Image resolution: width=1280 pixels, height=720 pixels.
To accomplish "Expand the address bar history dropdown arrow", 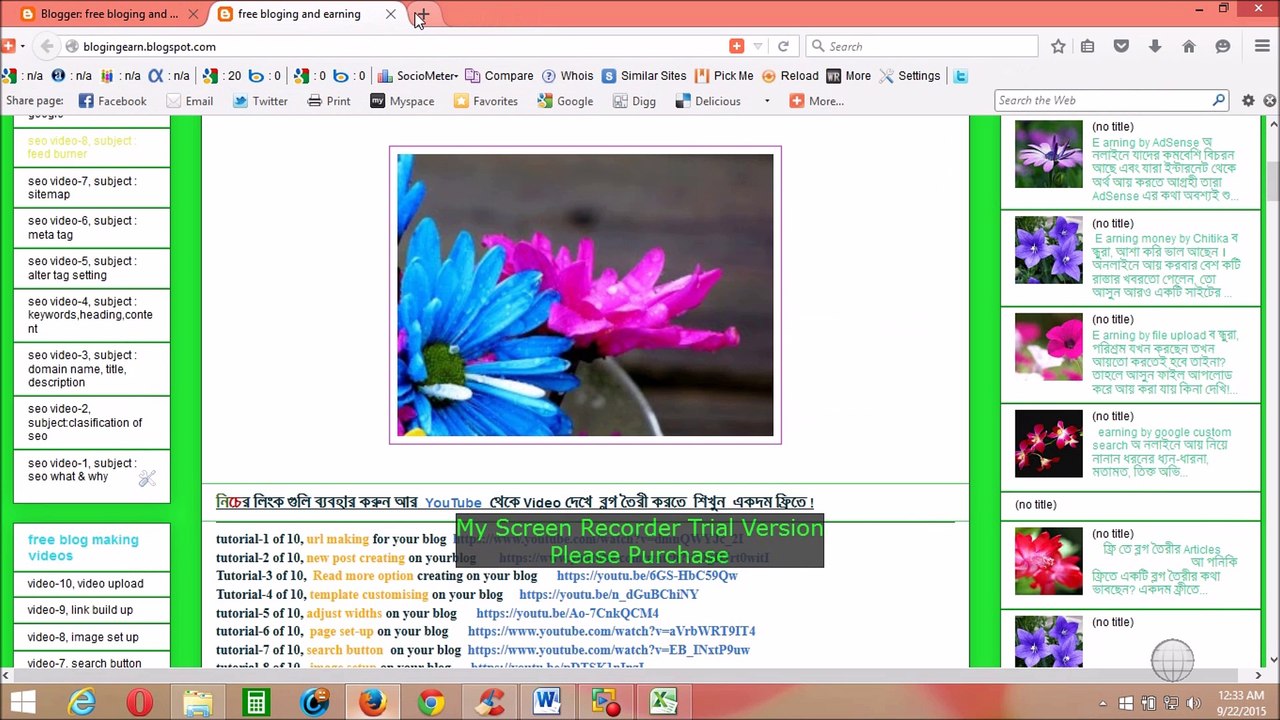I will [758, 46].
